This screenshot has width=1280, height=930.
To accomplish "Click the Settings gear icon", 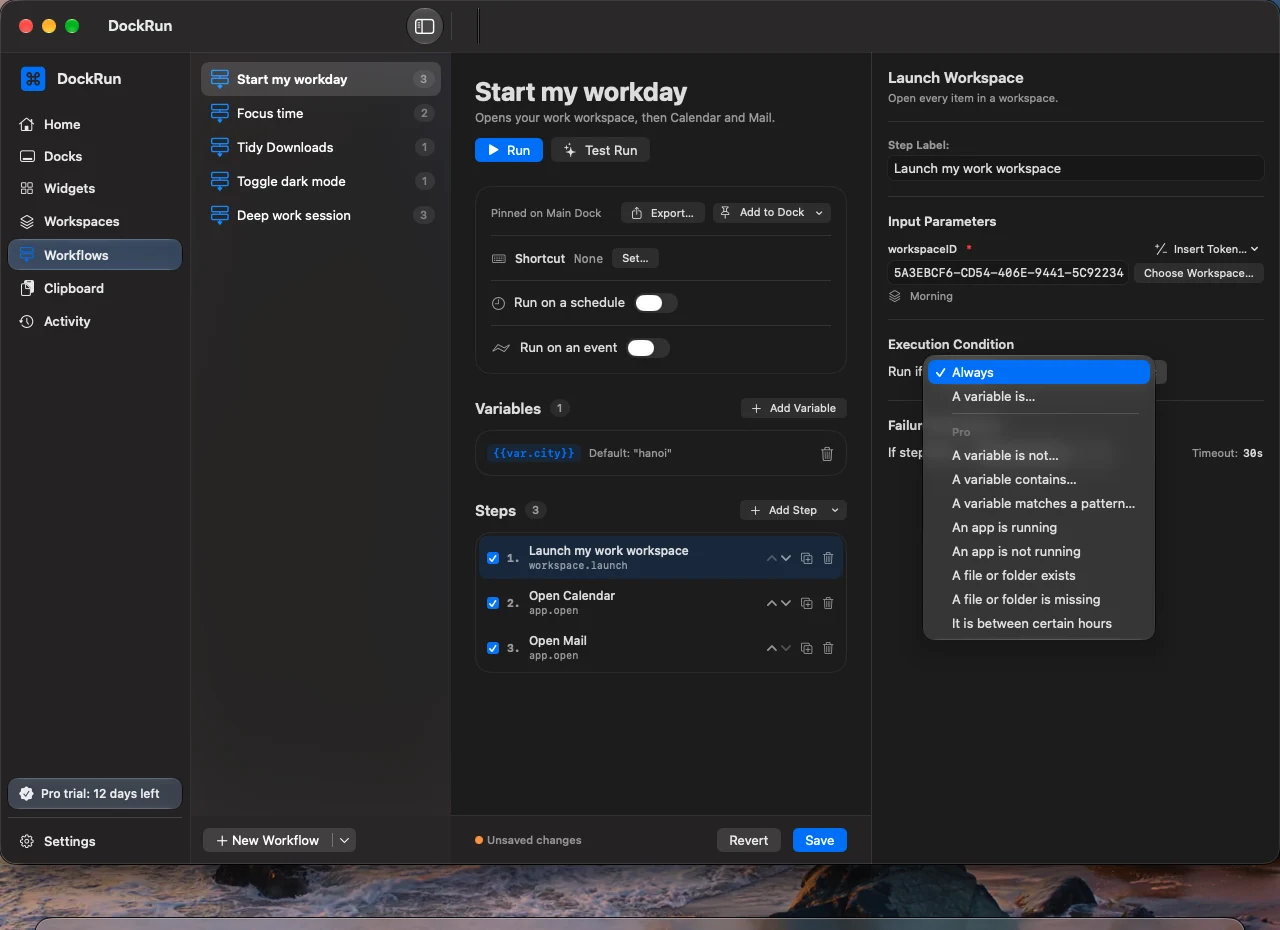I will 27,841.
